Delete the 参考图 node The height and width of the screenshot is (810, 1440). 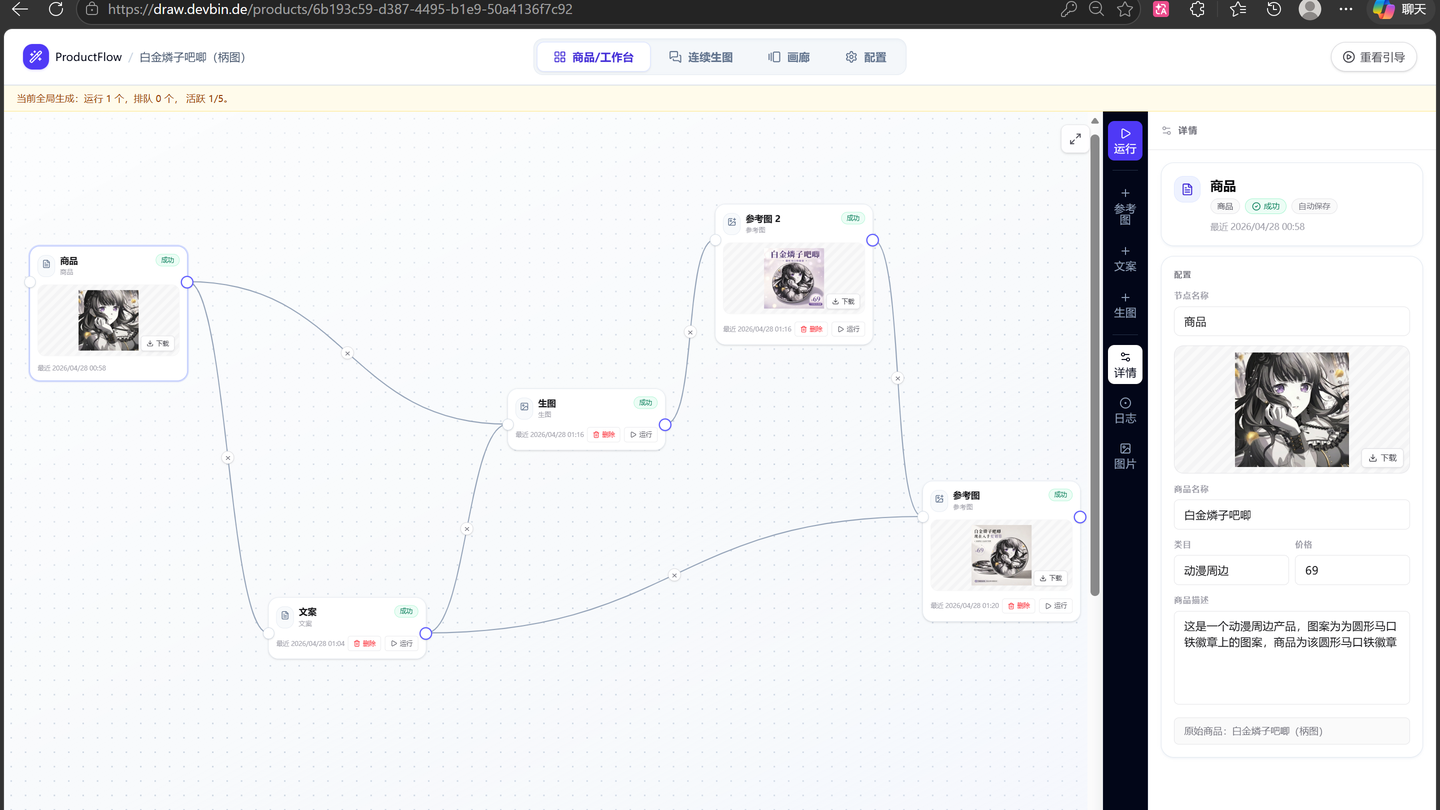click(x=1019, y=606)
